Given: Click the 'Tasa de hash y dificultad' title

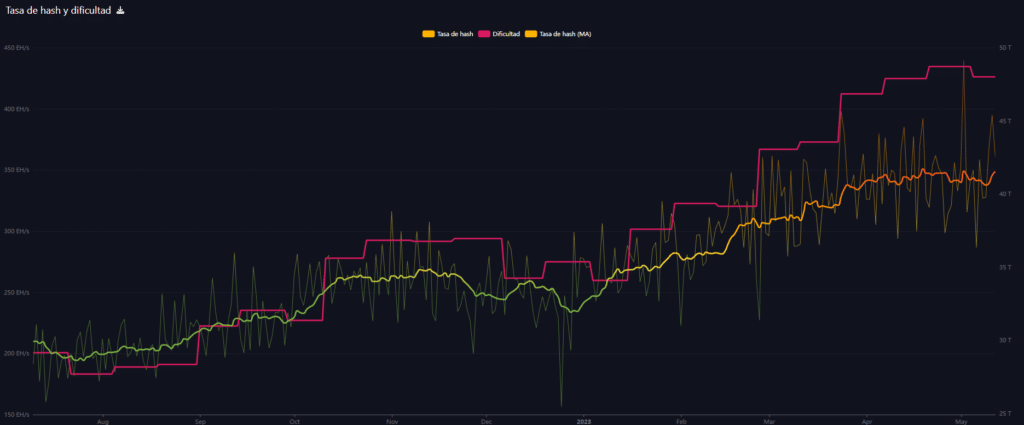Looking at the screenshot, I should pos(59,11).
